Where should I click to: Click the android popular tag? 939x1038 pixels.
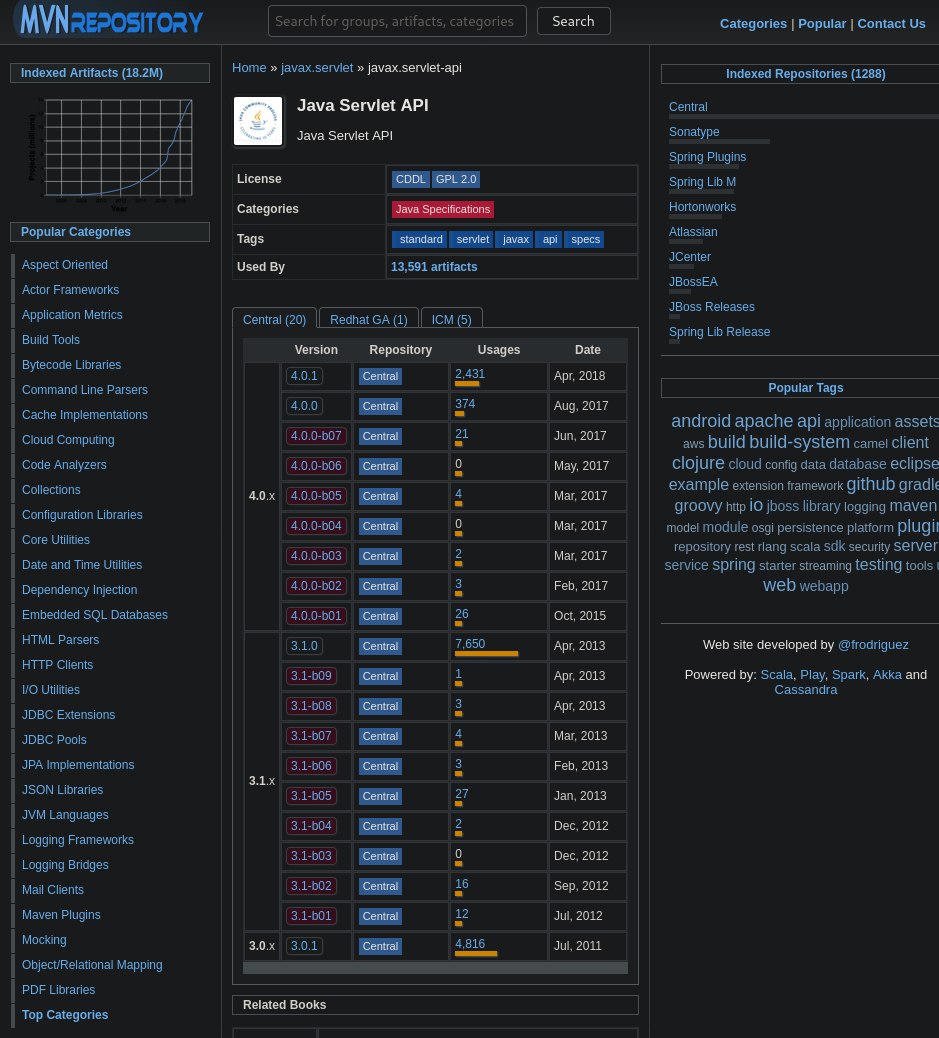coord(701,421)
